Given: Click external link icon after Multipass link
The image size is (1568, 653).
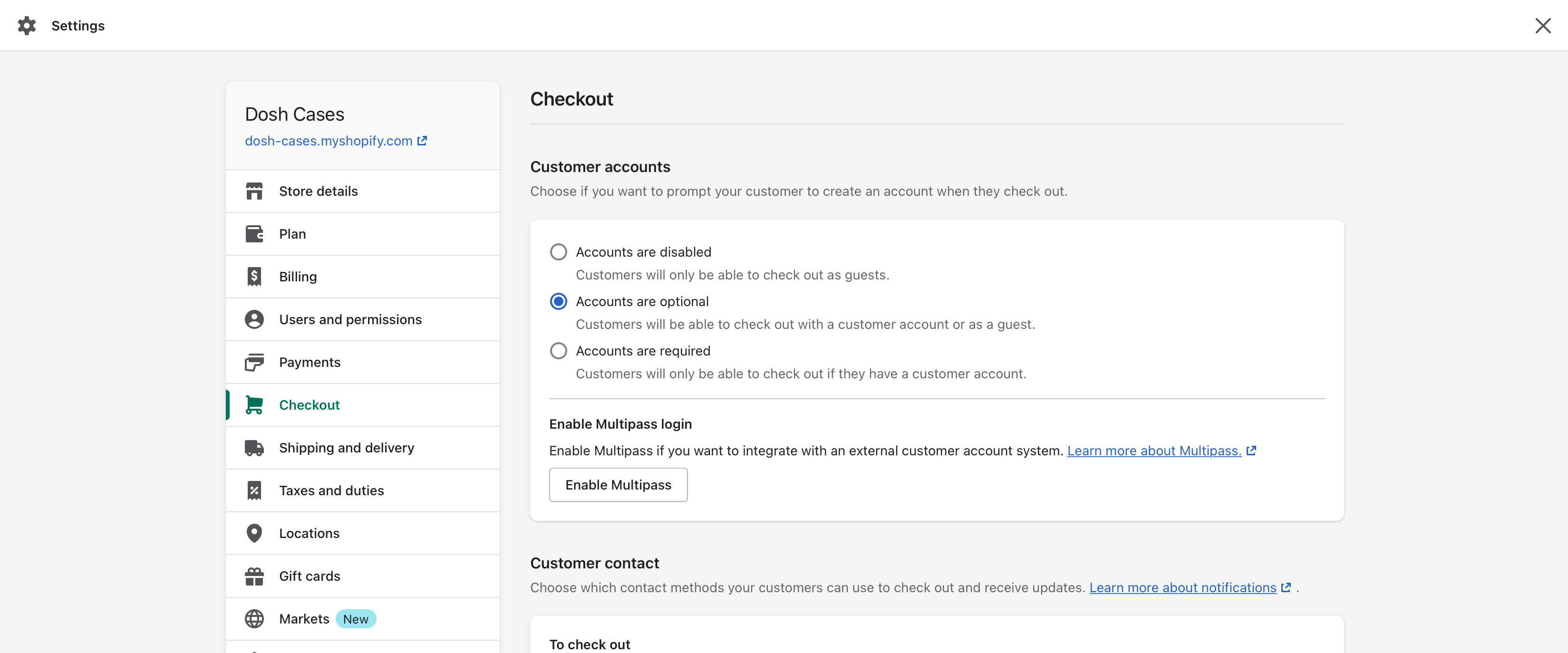Looking at the screenshot, I should coord(1251,451).
